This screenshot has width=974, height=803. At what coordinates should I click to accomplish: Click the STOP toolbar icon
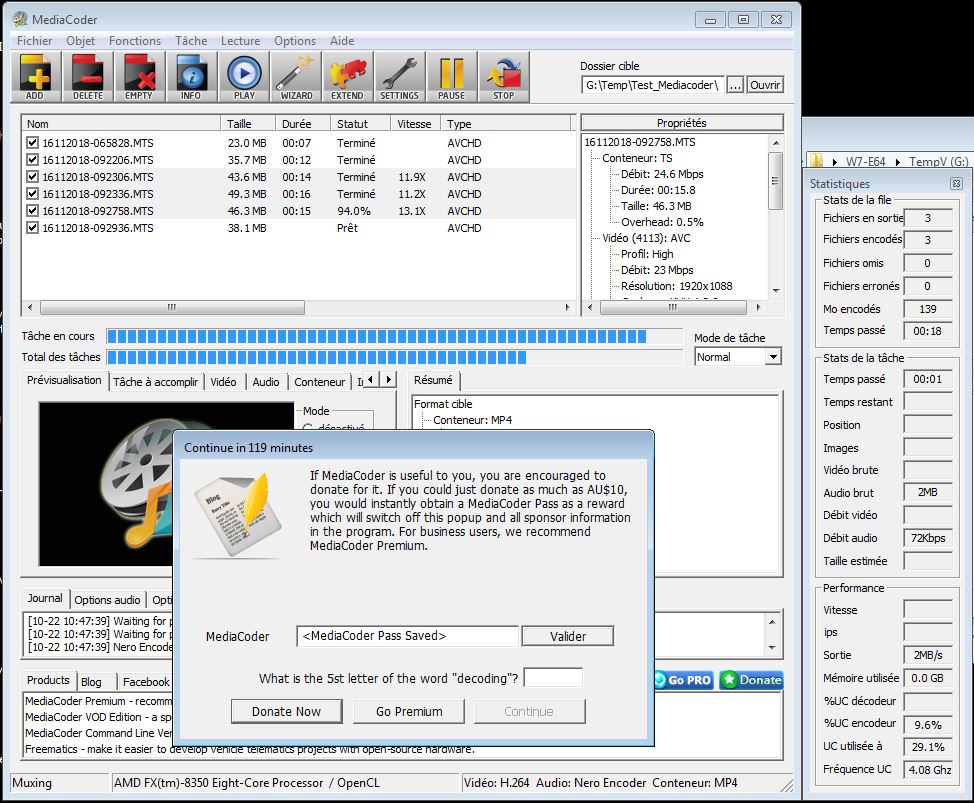(504, 77)
